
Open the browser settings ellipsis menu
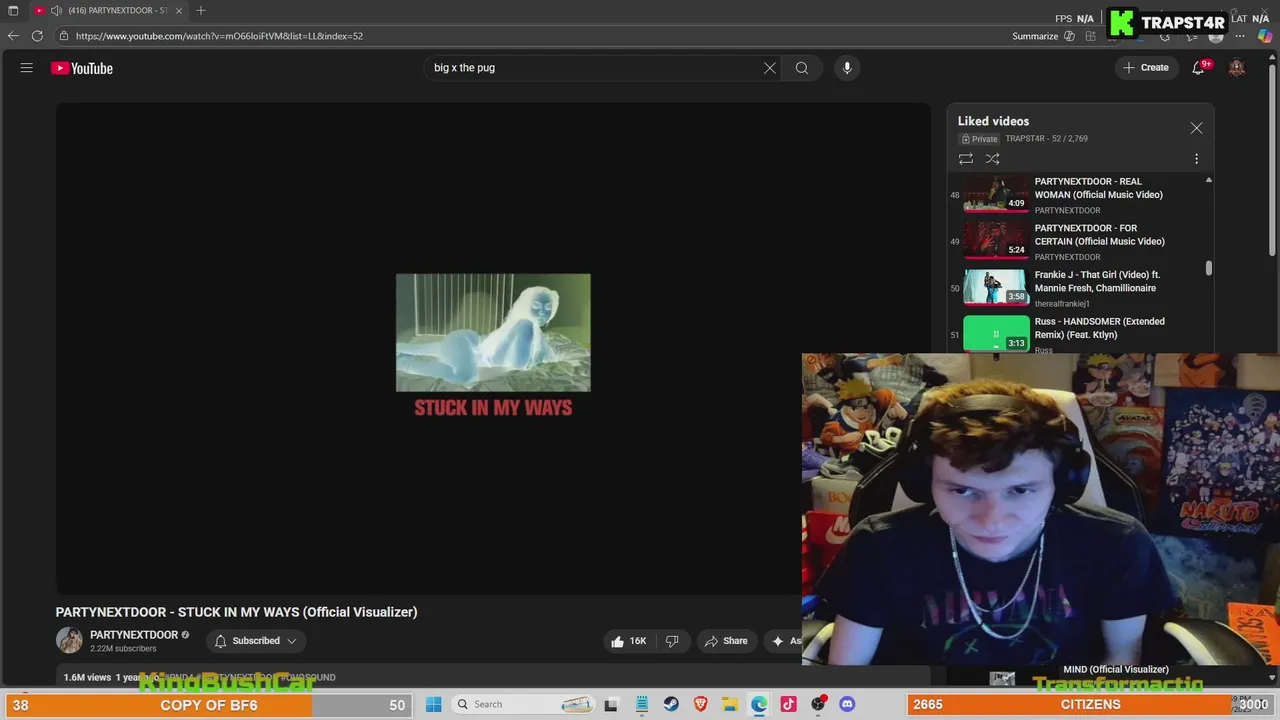[x=1240, y=36]
